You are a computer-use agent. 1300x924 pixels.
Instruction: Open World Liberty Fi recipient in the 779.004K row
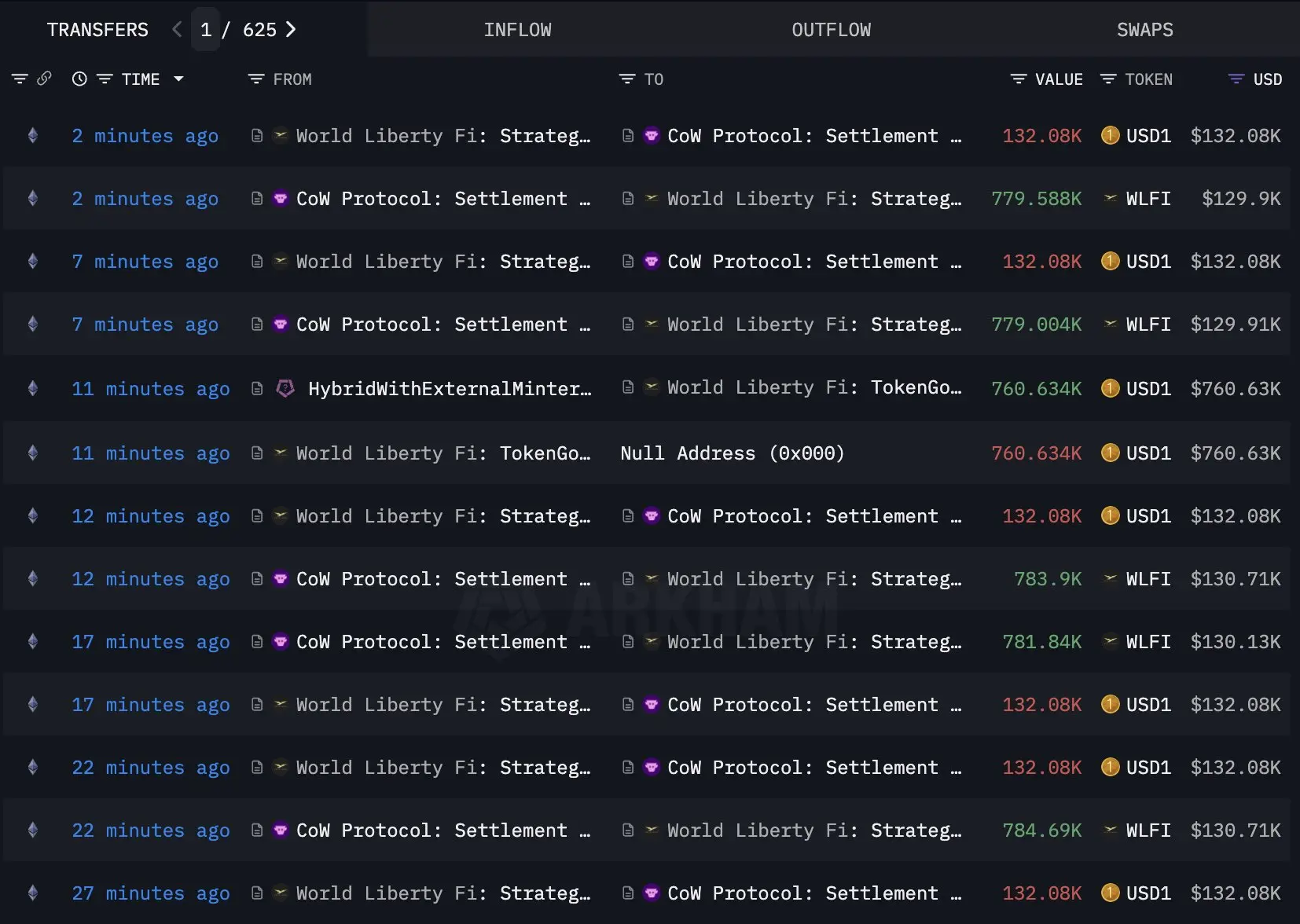point(814,324)
